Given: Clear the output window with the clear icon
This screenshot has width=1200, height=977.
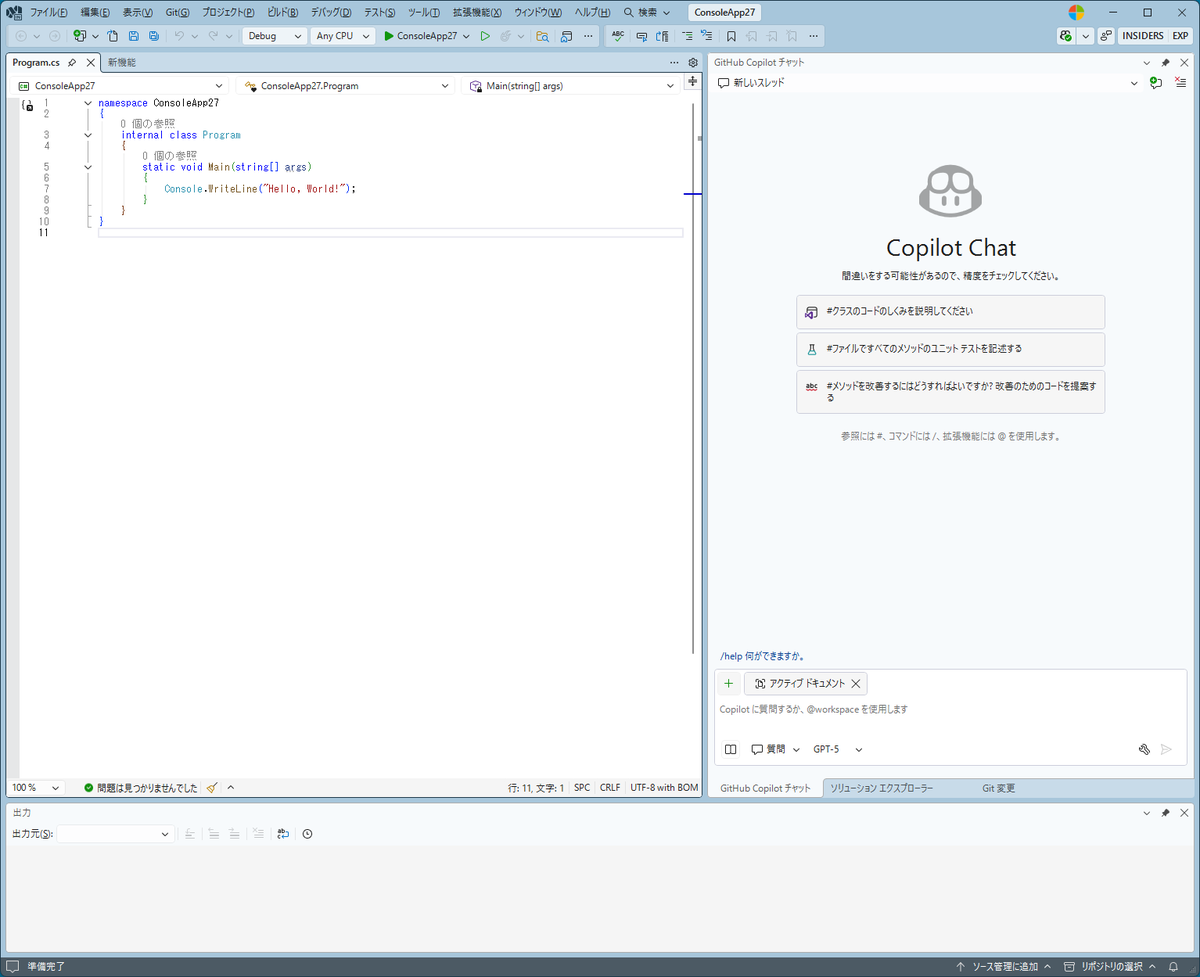Looking at the screenshot, I should 257,833.
